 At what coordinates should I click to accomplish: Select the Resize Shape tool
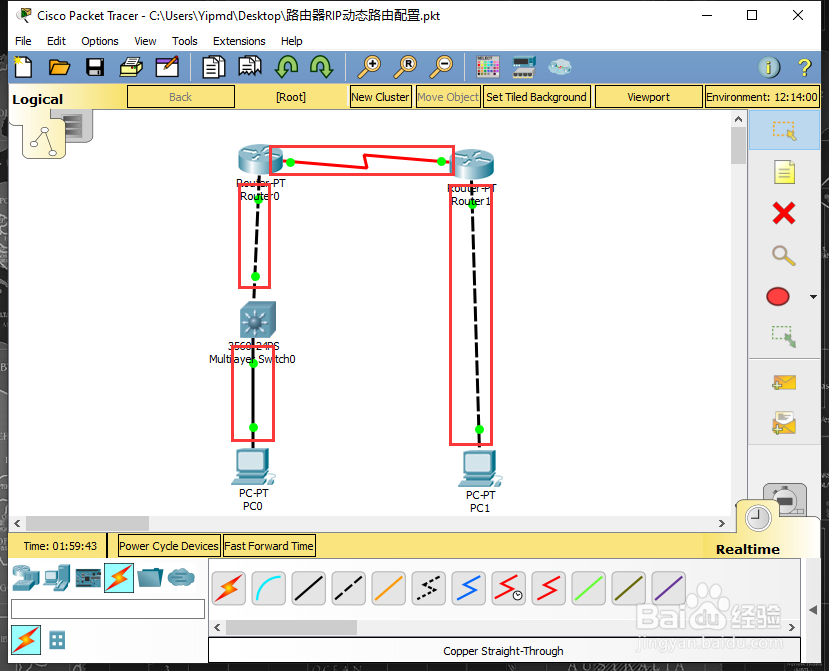click(784, 336)
